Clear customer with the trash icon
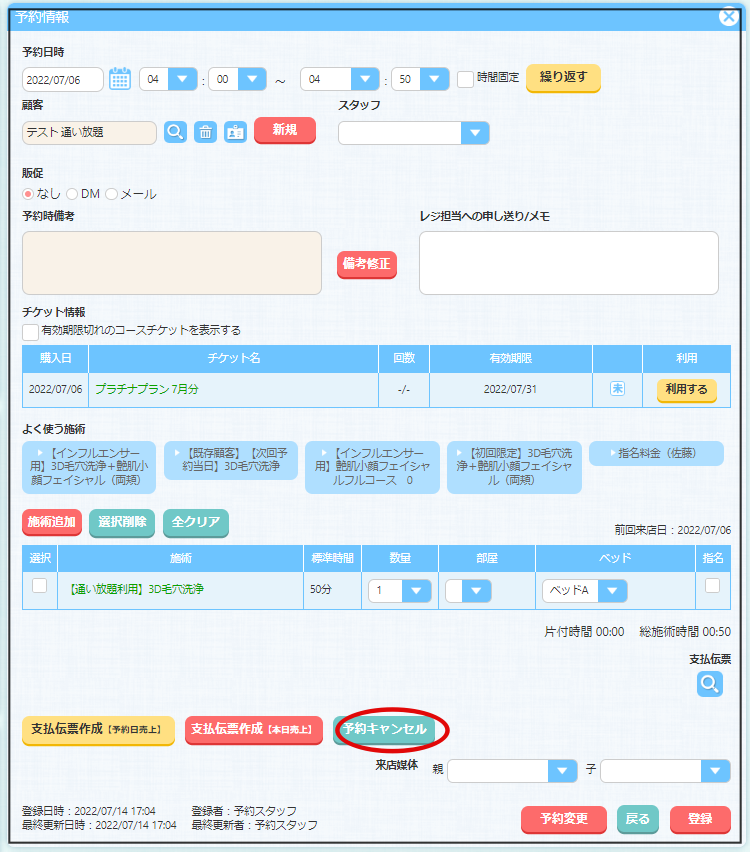This screenshot has width=750, height=852. [205, 132]
